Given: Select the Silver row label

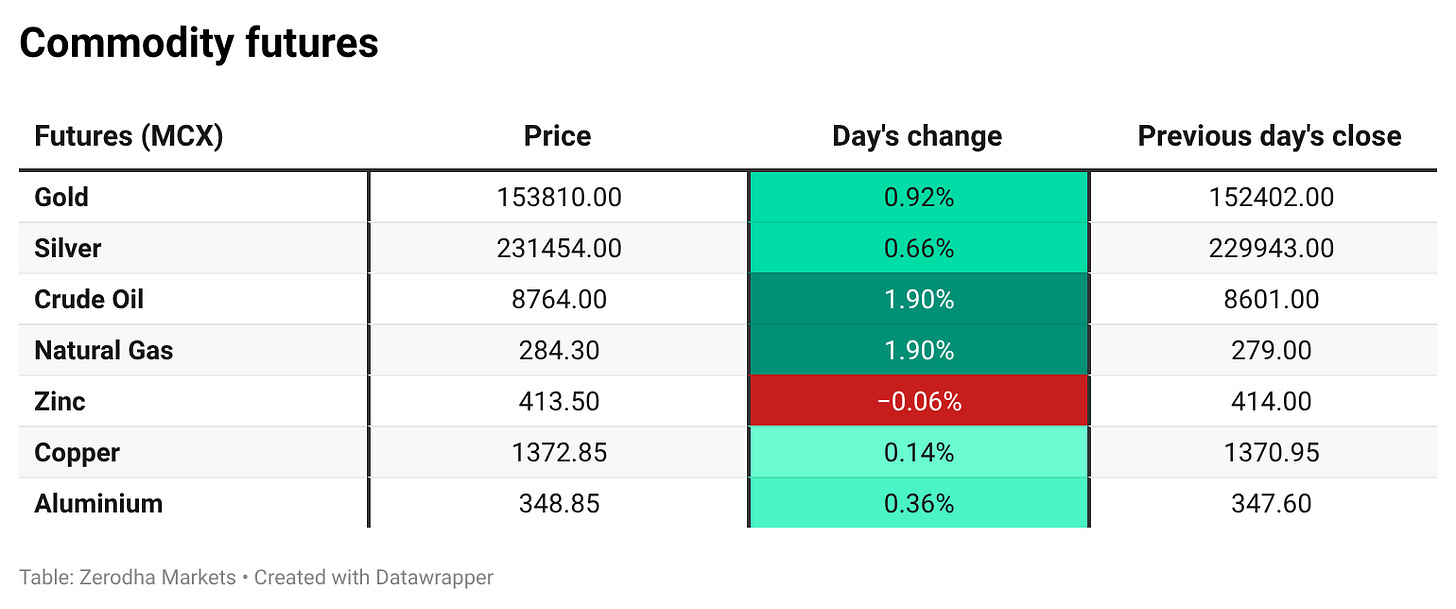Looking at the screenshot, I should click(x=67, y=248).
